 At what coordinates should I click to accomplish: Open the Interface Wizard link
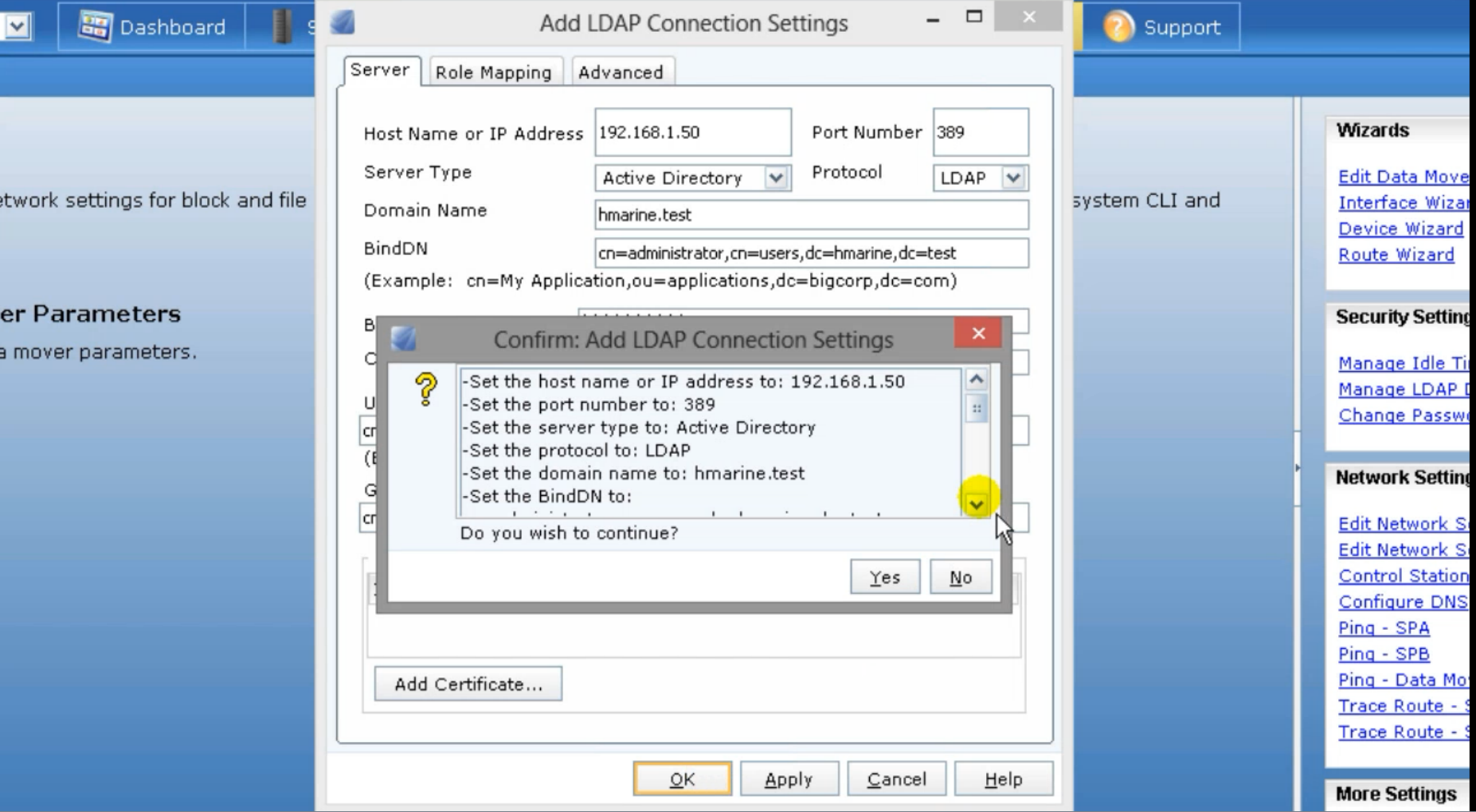[1404, 203]
